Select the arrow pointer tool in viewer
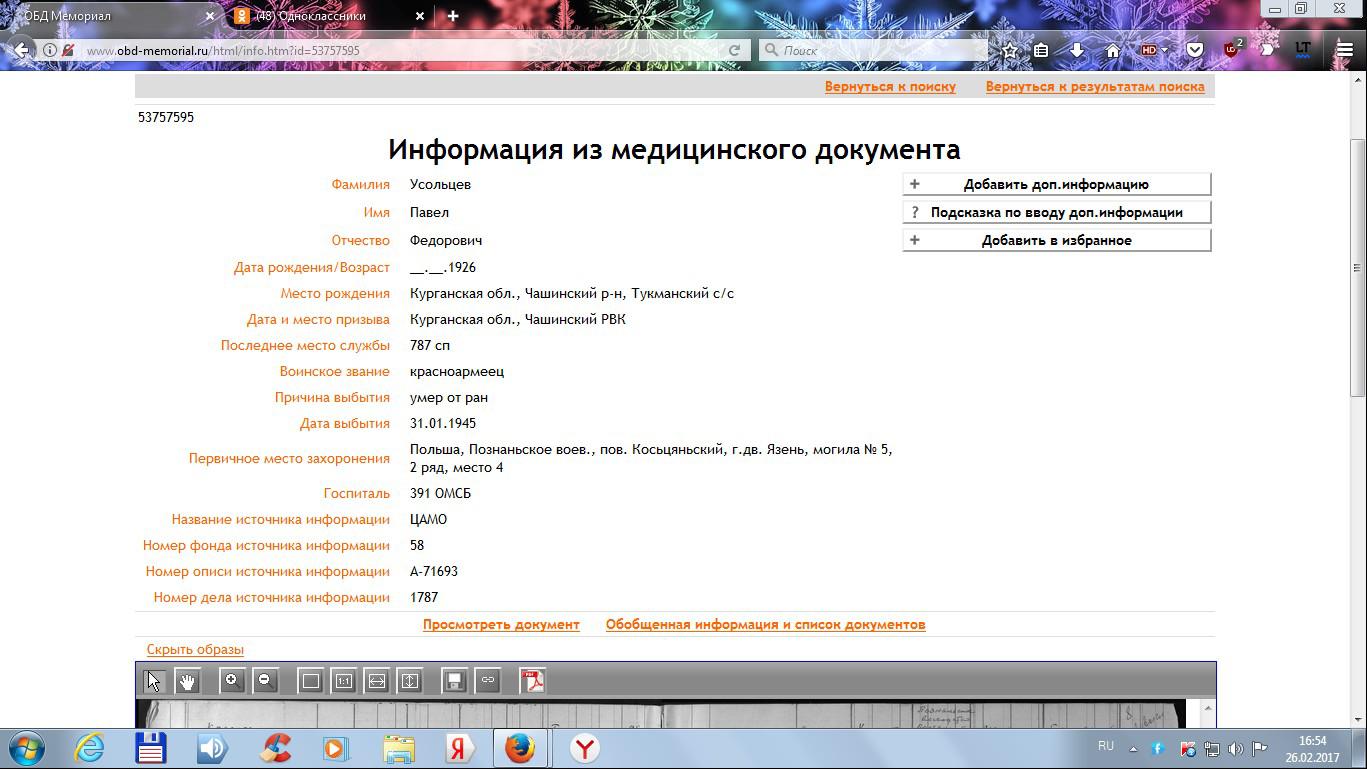1367x769 pixels. click(153, 681)
